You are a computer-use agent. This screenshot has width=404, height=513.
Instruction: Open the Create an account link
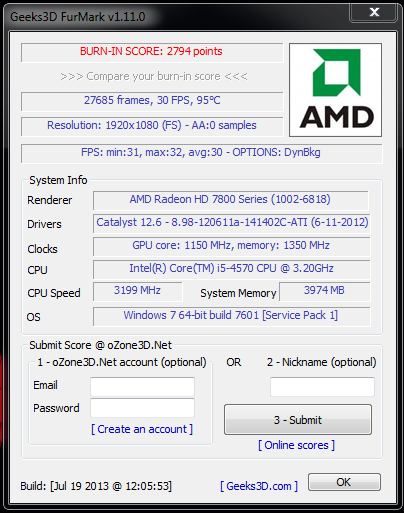[142, 429]
